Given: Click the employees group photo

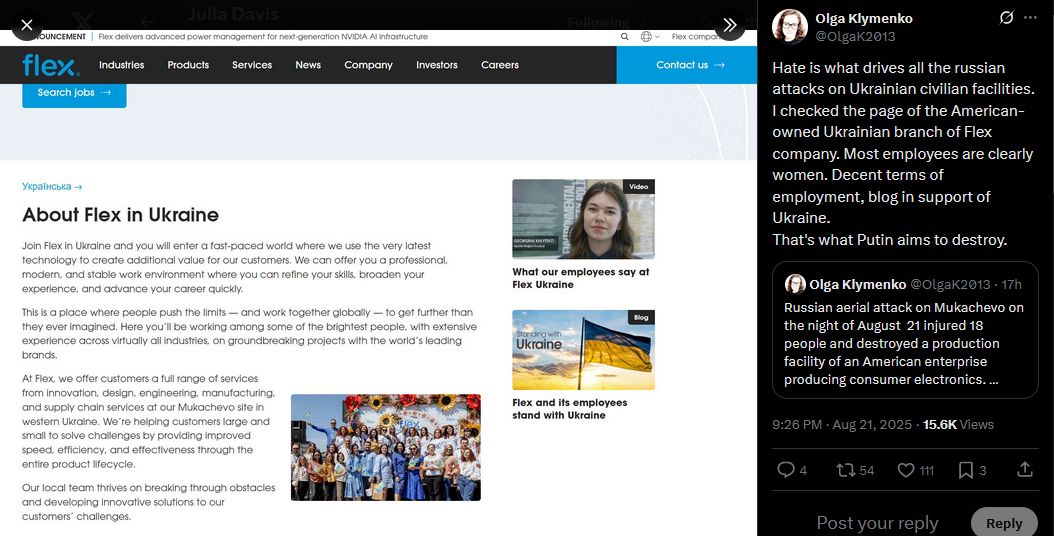Looking at the screenshot, I should coord(386,447).
